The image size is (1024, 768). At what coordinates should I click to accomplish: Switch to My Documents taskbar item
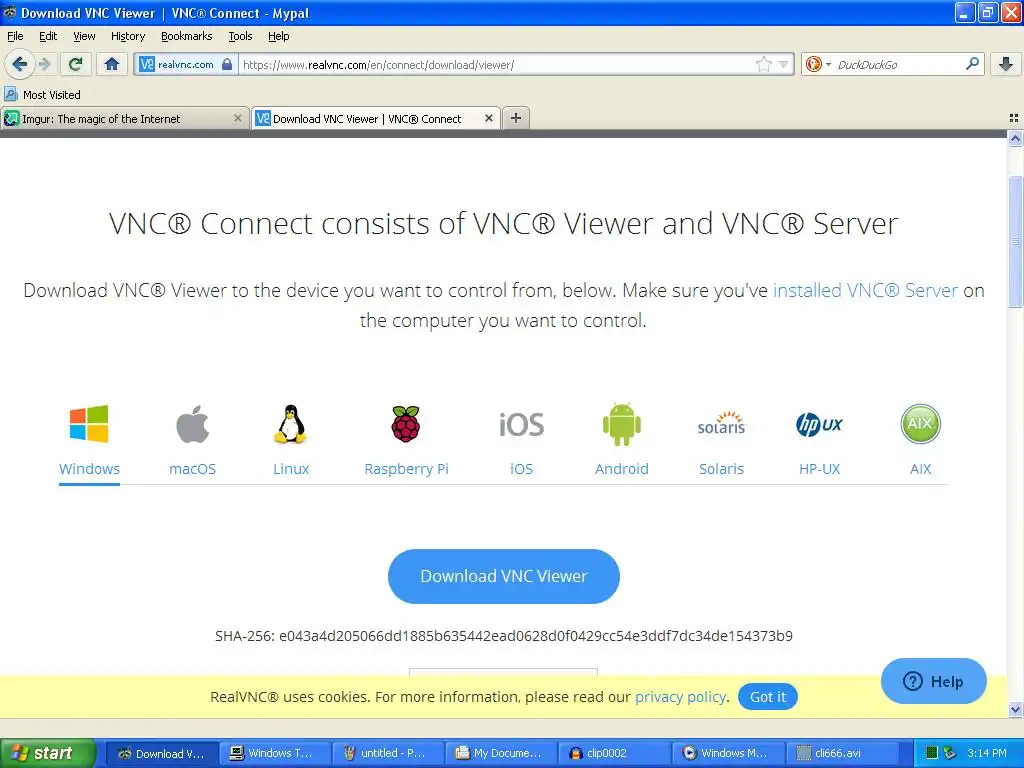[x=501, y=753]
